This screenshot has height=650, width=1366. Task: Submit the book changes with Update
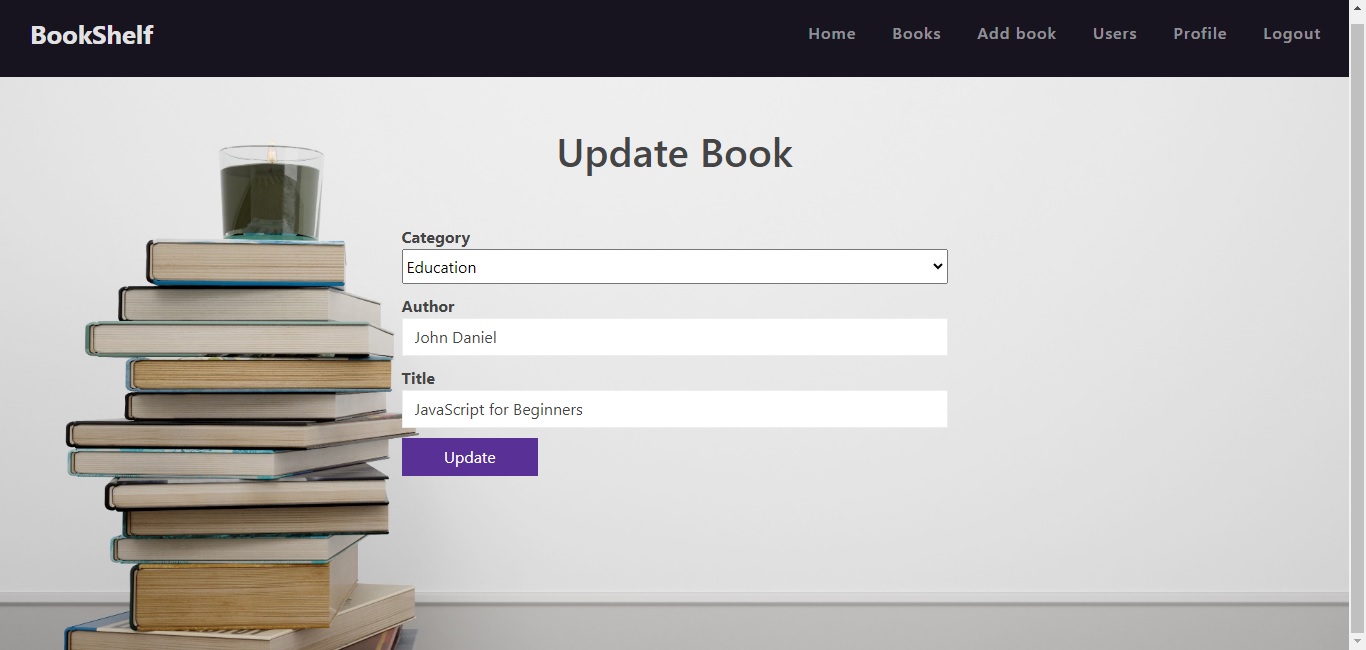pyautogui.click(x=469, y=457)
